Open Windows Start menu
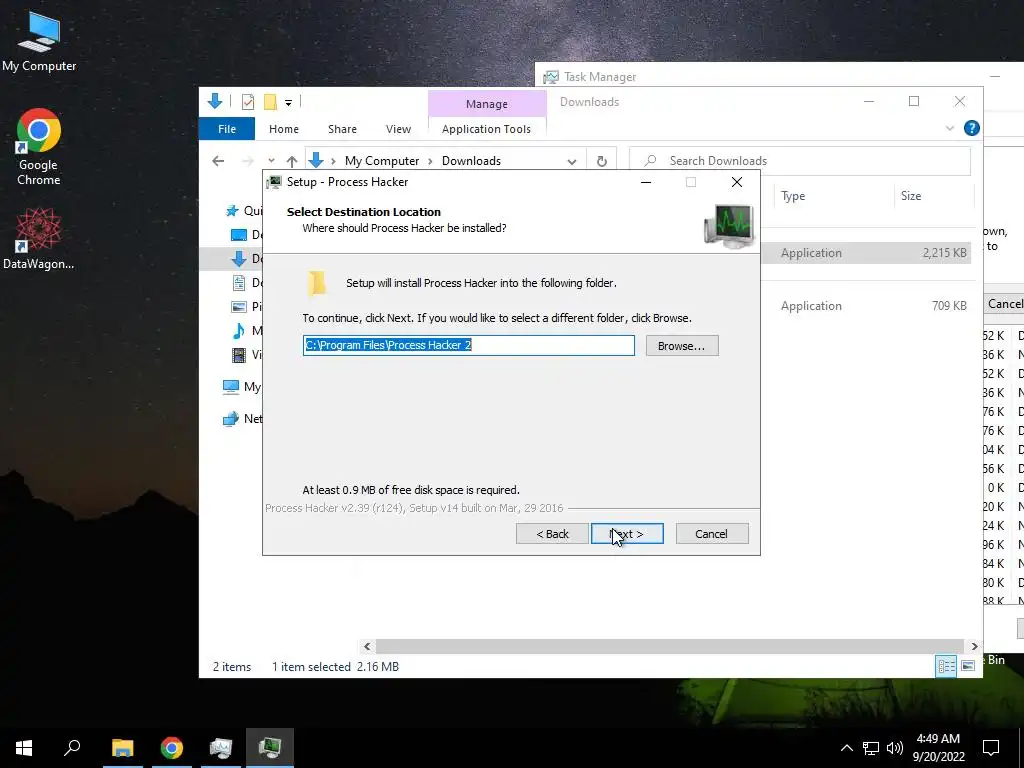 24,748
